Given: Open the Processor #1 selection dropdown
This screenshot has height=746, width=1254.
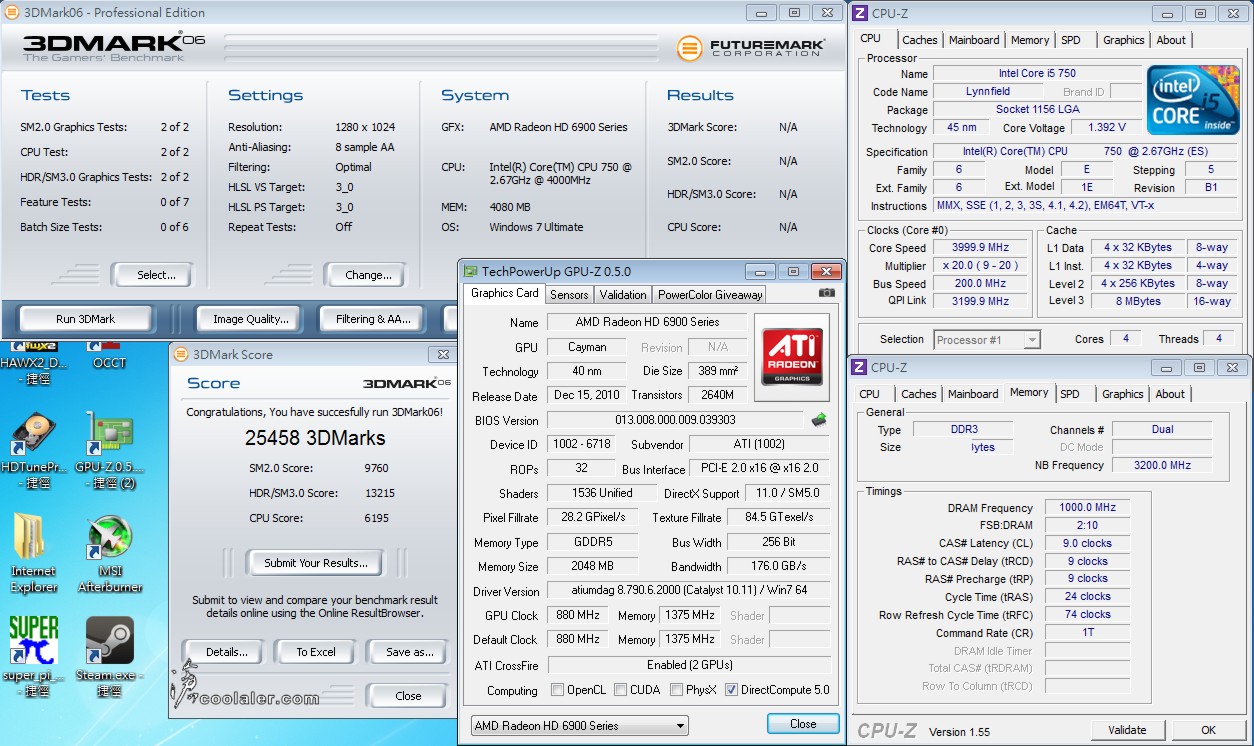Looking at the screenshot, I should (986, 340).
